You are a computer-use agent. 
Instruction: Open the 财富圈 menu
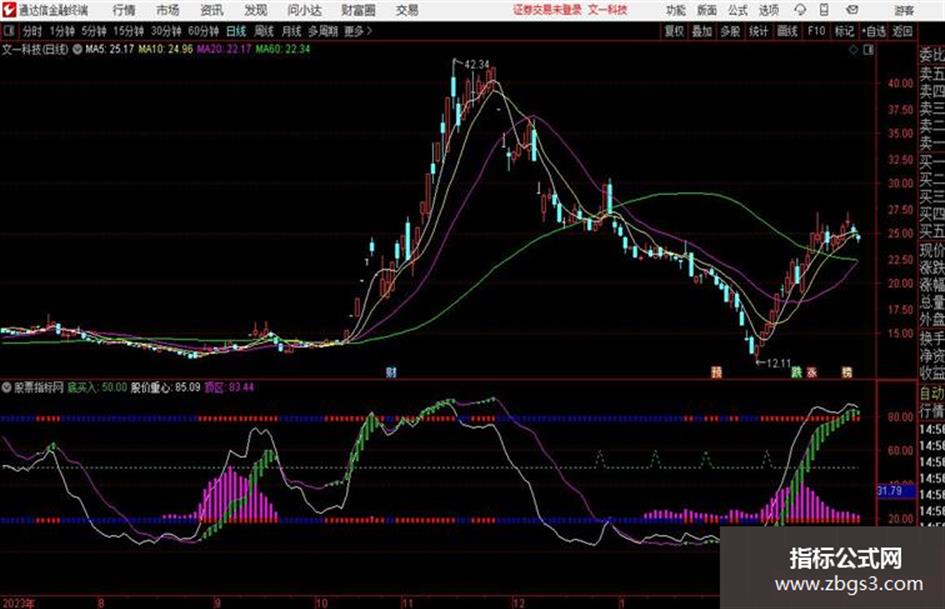pos(358,10)
